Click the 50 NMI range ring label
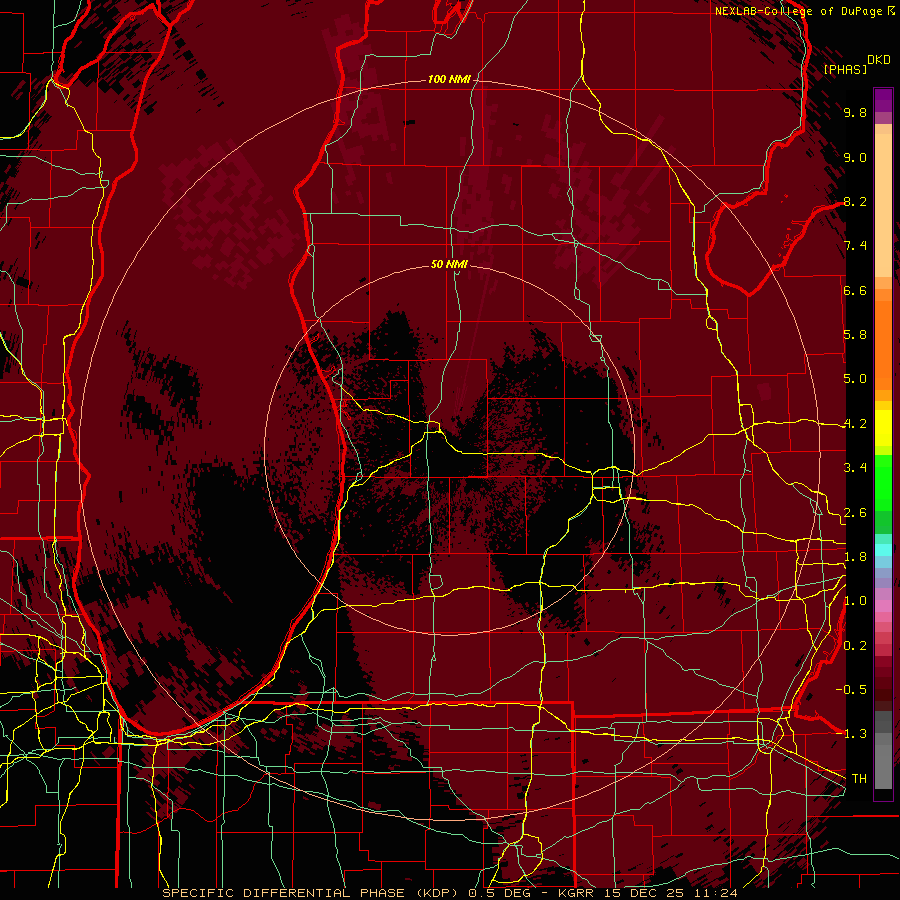900x900 pixels. tap(449, 264)
